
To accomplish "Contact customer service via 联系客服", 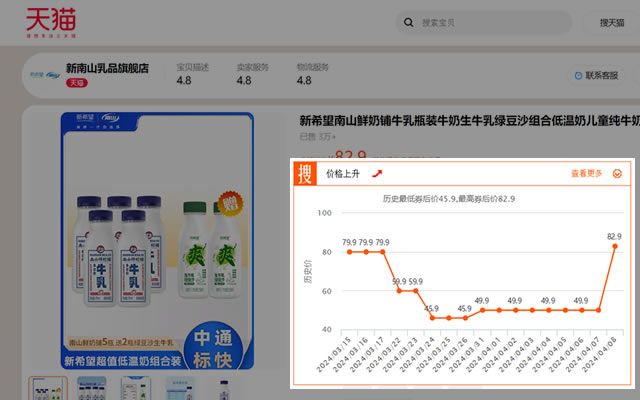I will (x=596, y=76).
